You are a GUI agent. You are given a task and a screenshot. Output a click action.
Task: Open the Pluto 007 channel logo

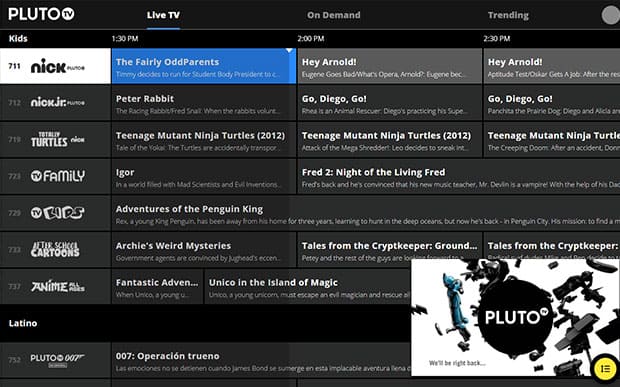click(x=58, y=360)
